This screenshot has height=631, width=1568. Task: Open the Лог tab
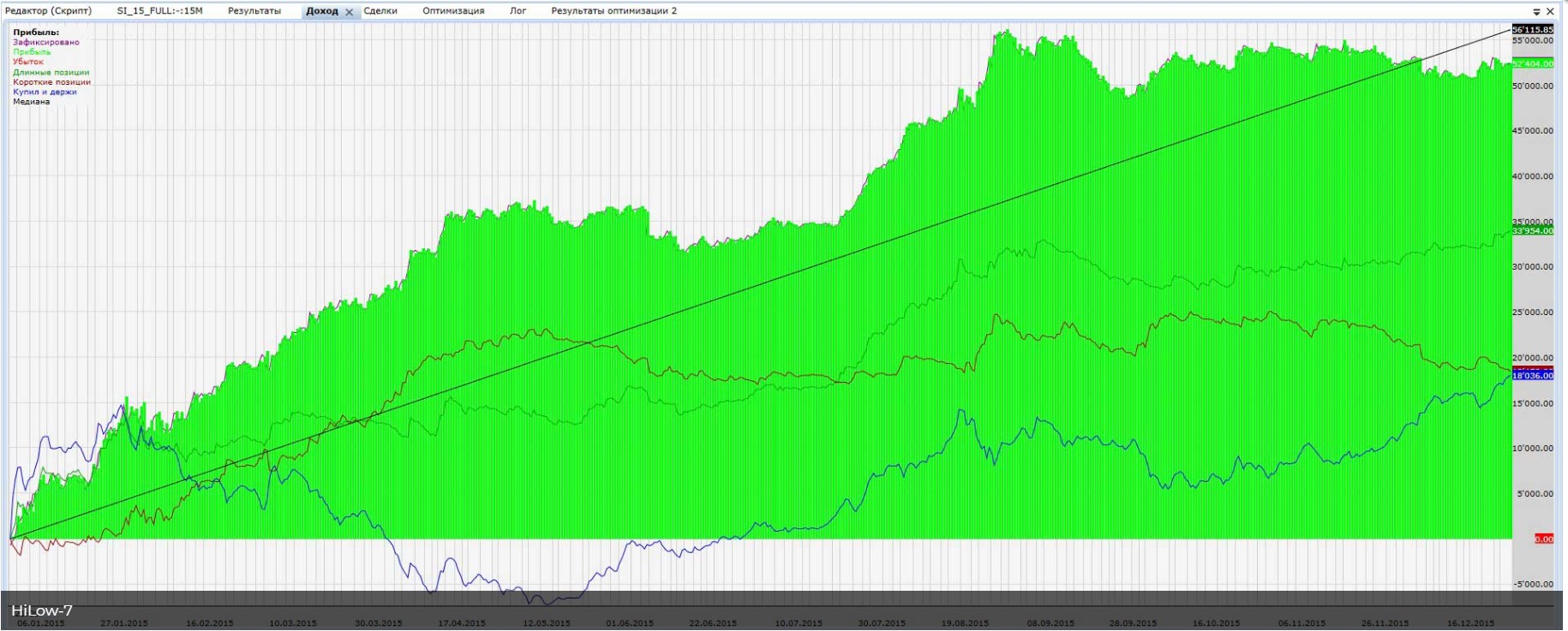tap(518, 11)
